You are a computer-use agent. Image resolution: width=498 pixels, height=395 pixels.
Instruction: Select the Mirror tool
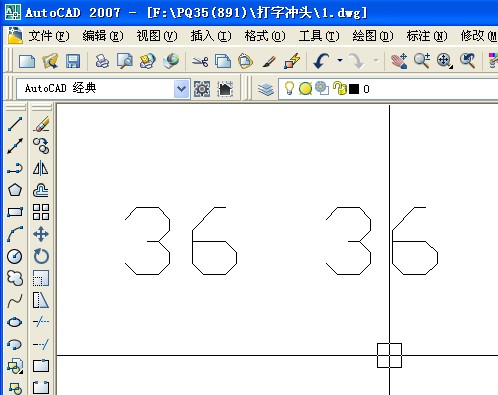click(41, 168)
